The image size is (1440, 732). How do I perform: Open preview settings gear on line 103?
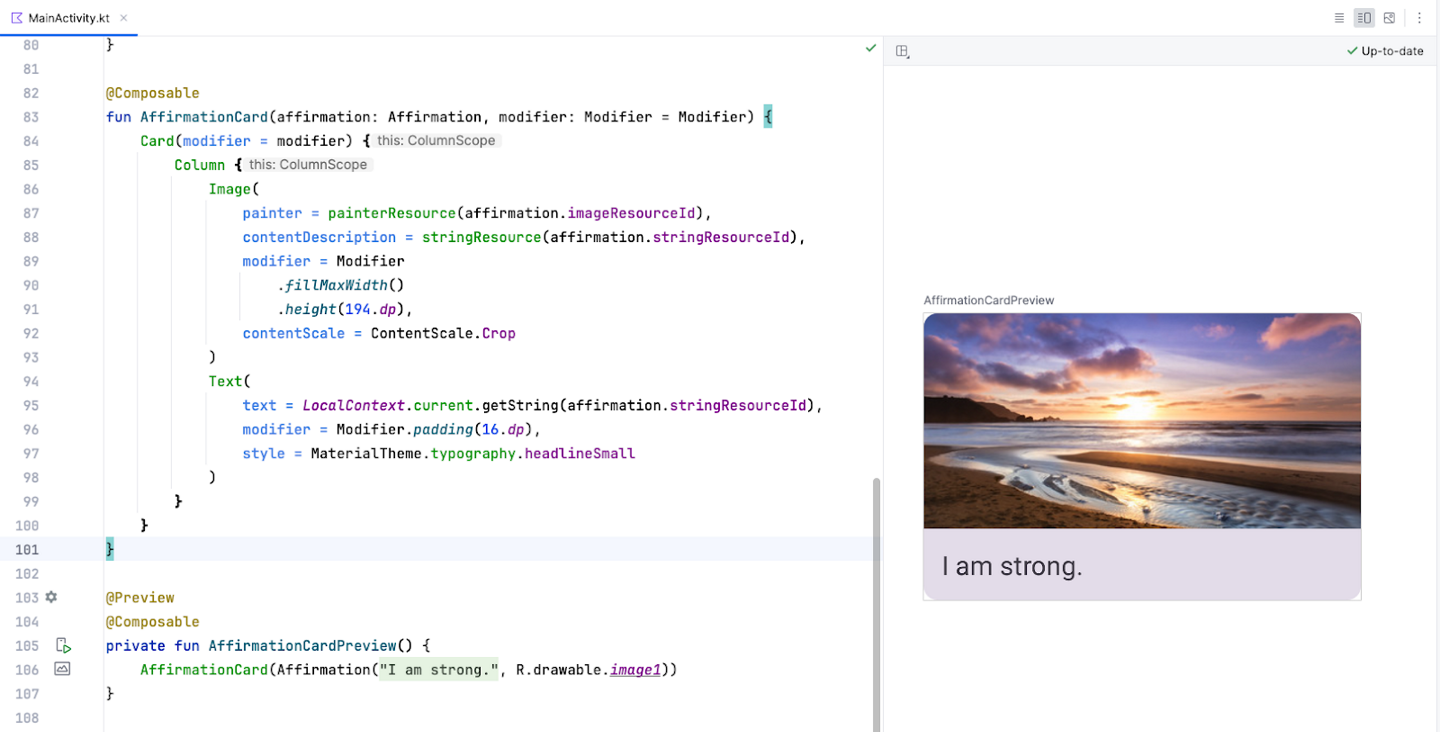(51, 597)
